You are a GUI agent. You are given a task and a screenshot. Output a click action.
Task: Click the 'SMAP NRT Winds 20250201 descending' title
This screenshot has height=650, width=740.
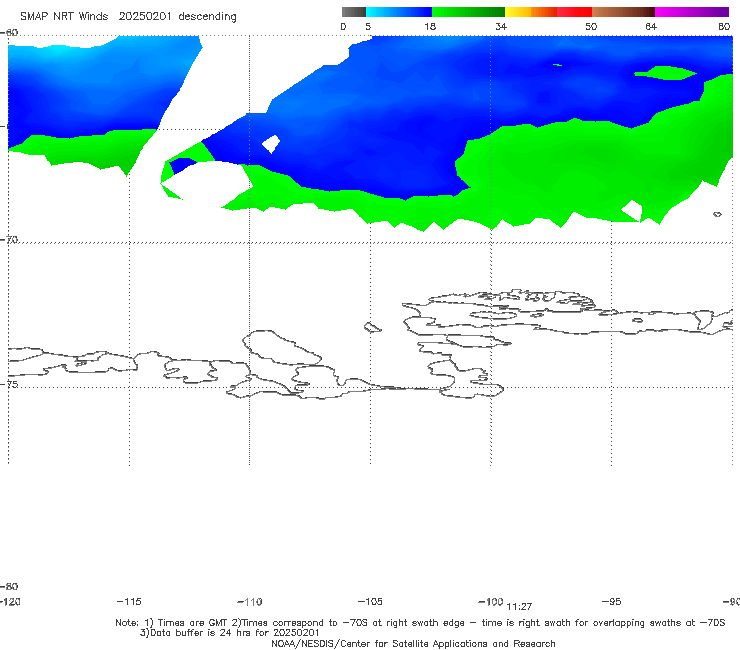128,17
